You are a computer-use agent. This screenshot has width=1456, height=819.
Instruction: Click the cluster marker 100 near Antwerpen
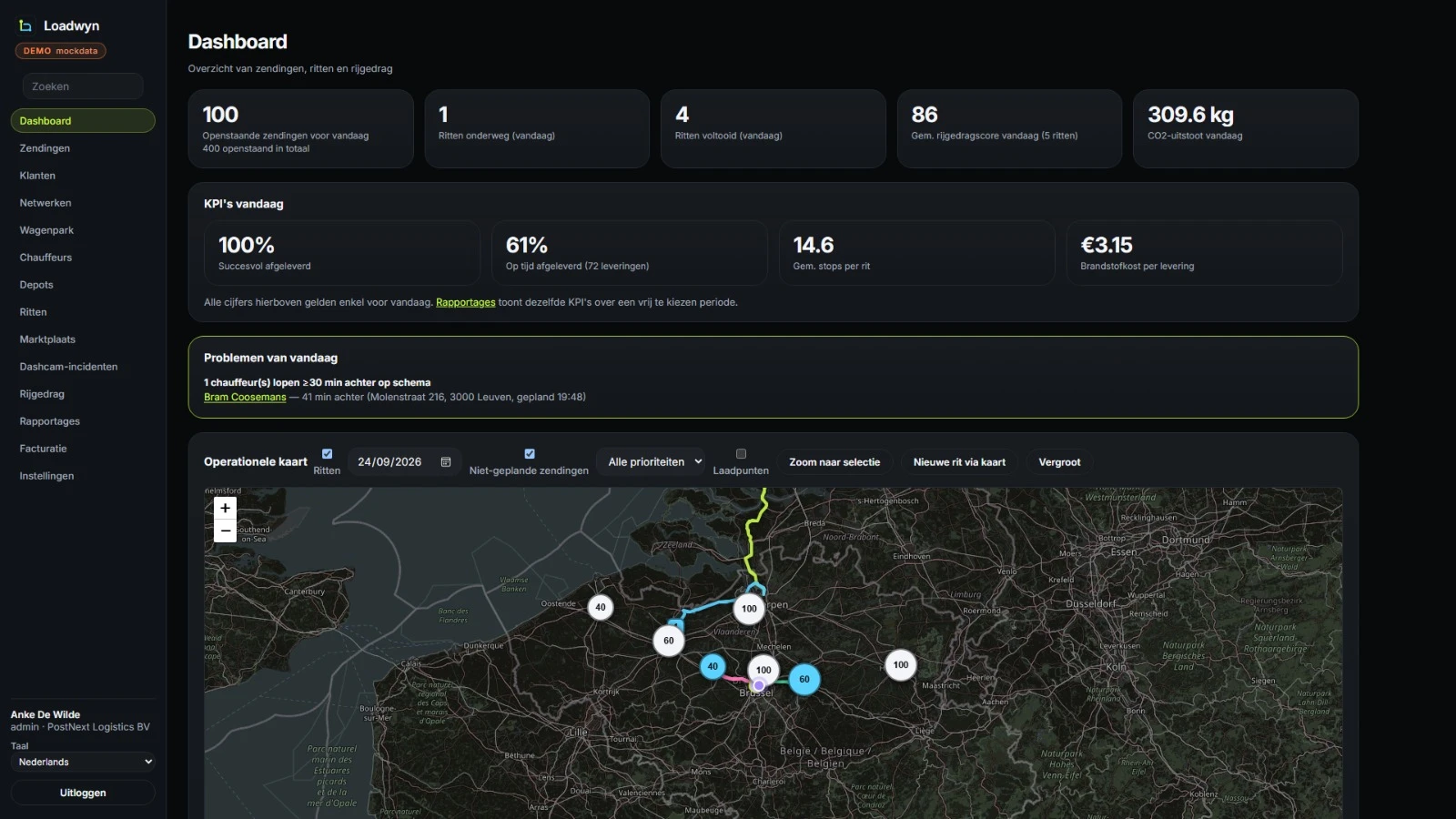(749, 609)
